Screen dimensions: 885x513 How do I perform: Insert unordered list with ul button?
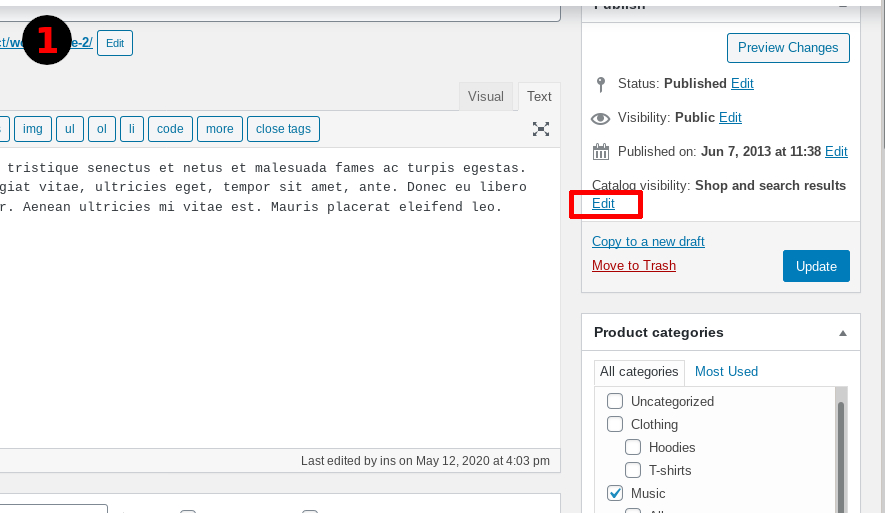70,129
